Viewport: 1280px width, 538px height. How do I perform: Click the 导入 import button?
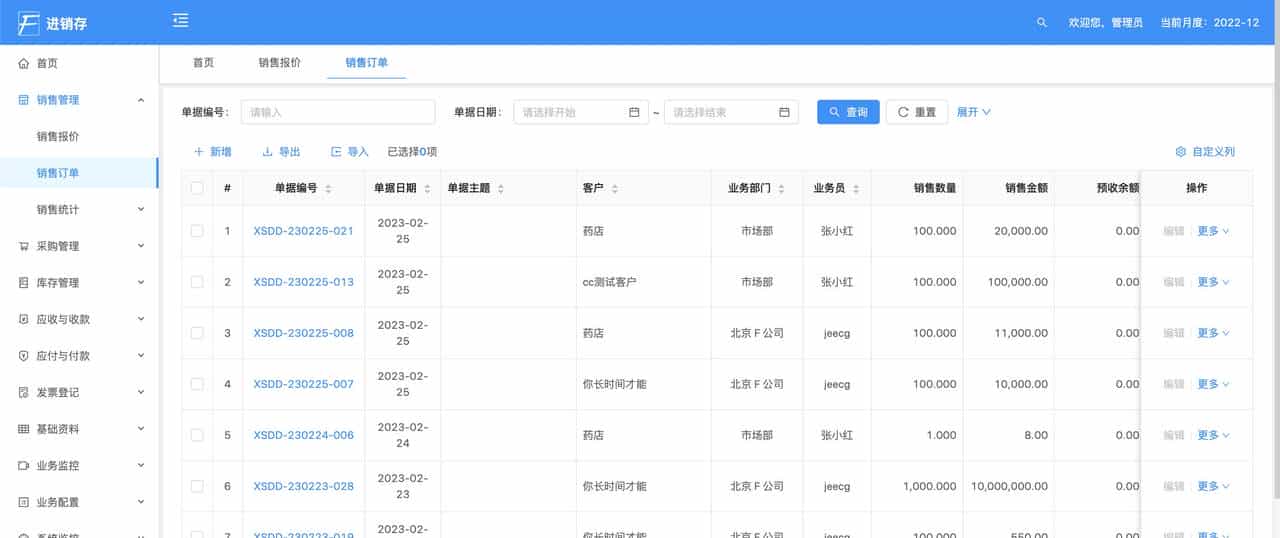tap(350, 152)
